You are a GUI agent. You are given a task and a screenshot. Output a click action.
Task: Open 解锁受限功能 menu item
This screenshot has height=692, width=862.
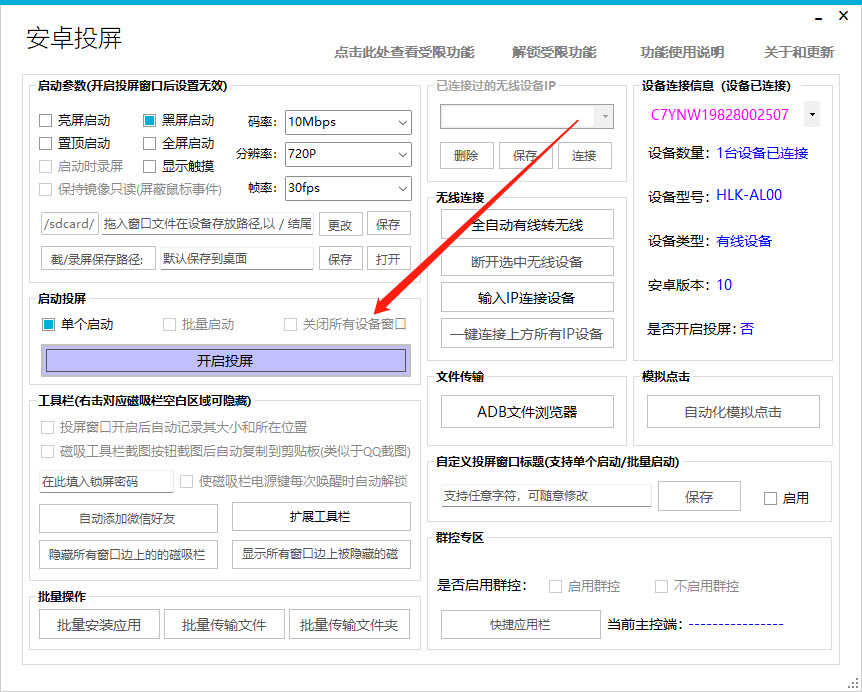tap(554, 52)
